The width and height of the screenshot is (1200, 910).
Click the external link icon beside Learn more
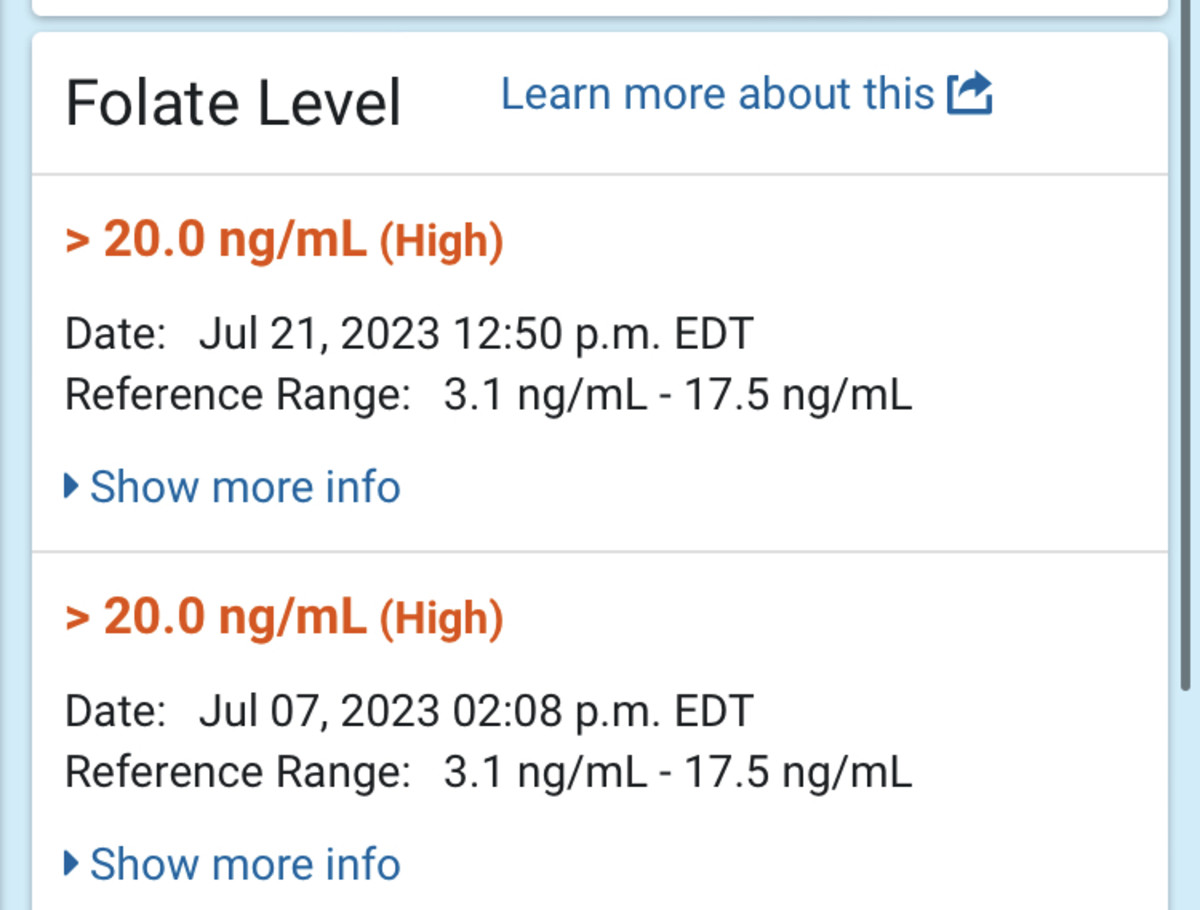coord(969,94)
